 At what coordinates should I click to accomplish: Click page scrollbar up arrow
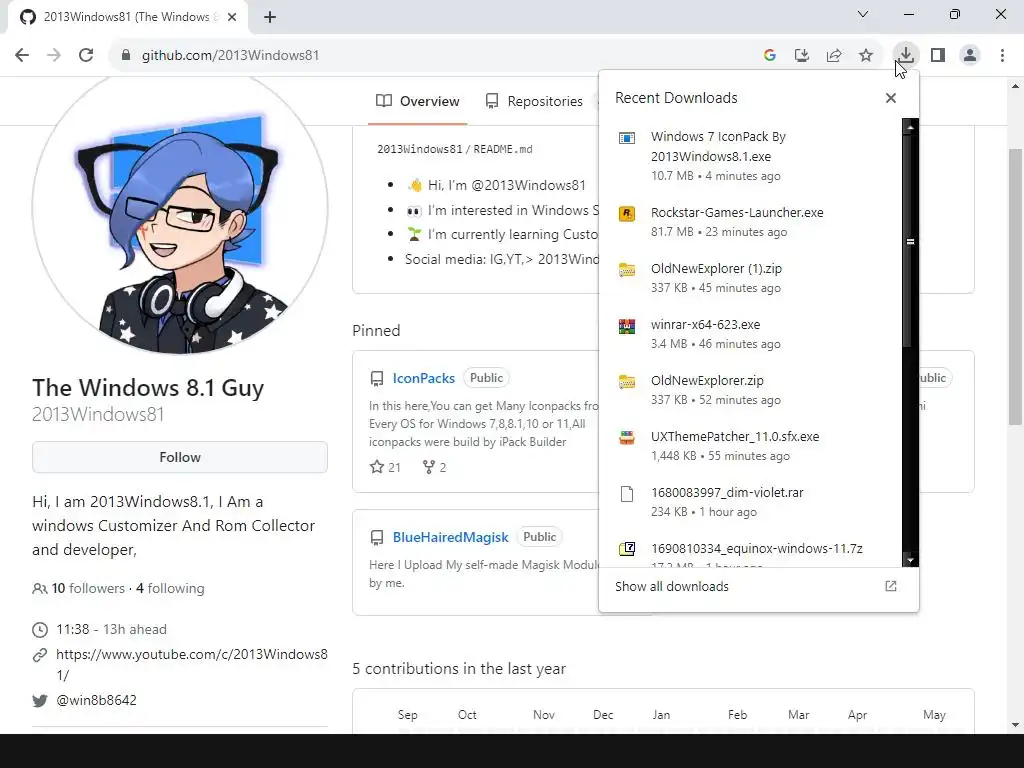(x=1015, y=86)
